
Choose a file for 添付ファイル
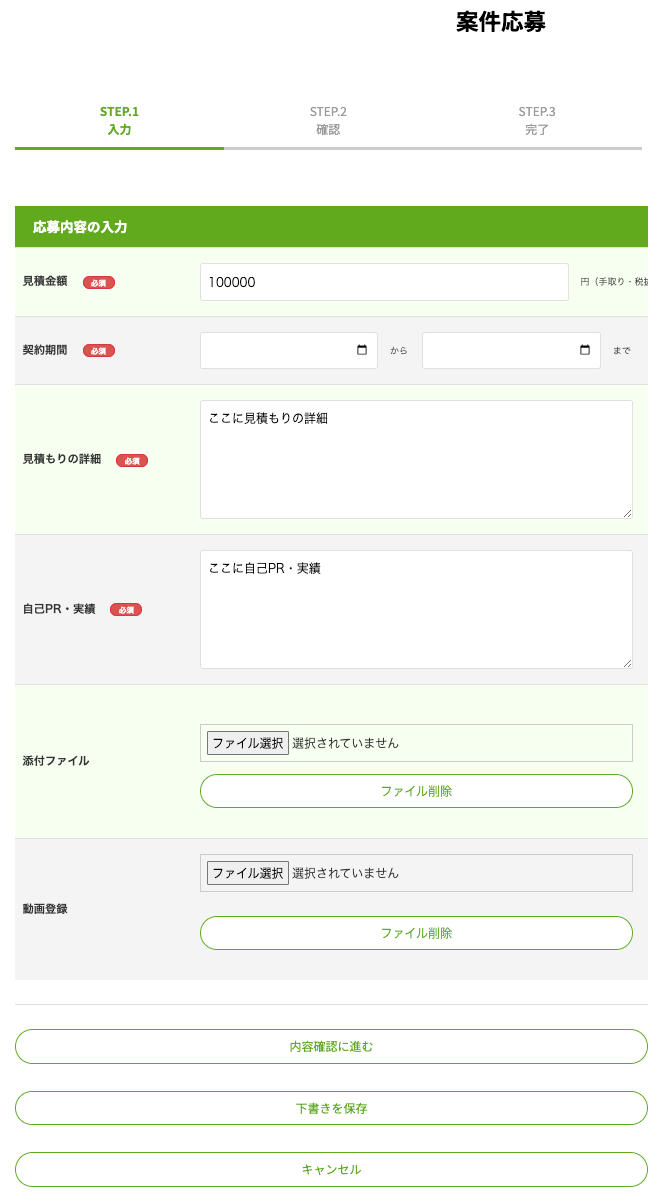point(248,743)
